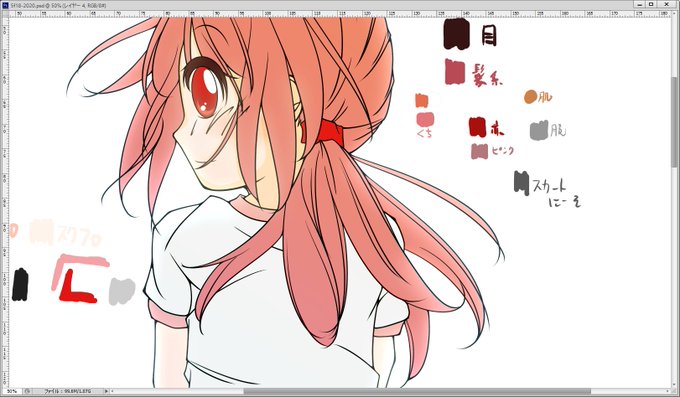
Task: Click the vertical scrollbar down arrow
Action: 675,385
